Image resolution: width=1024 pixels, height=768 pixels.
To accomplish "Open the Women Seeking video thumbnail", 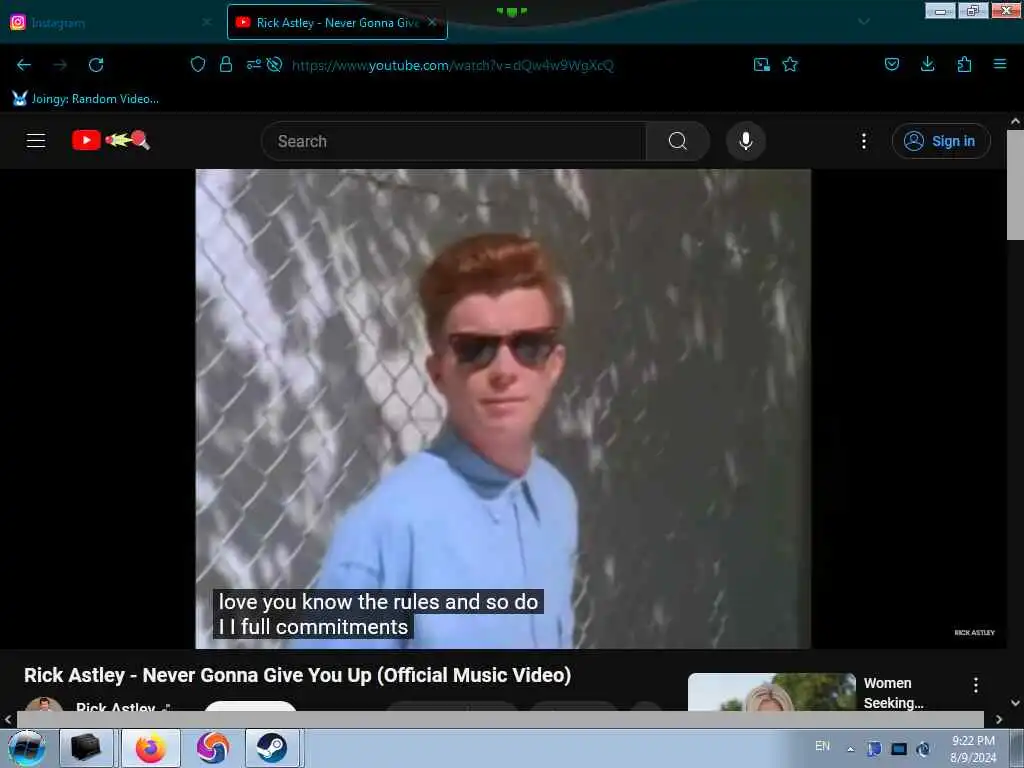I will click(771, 692).
